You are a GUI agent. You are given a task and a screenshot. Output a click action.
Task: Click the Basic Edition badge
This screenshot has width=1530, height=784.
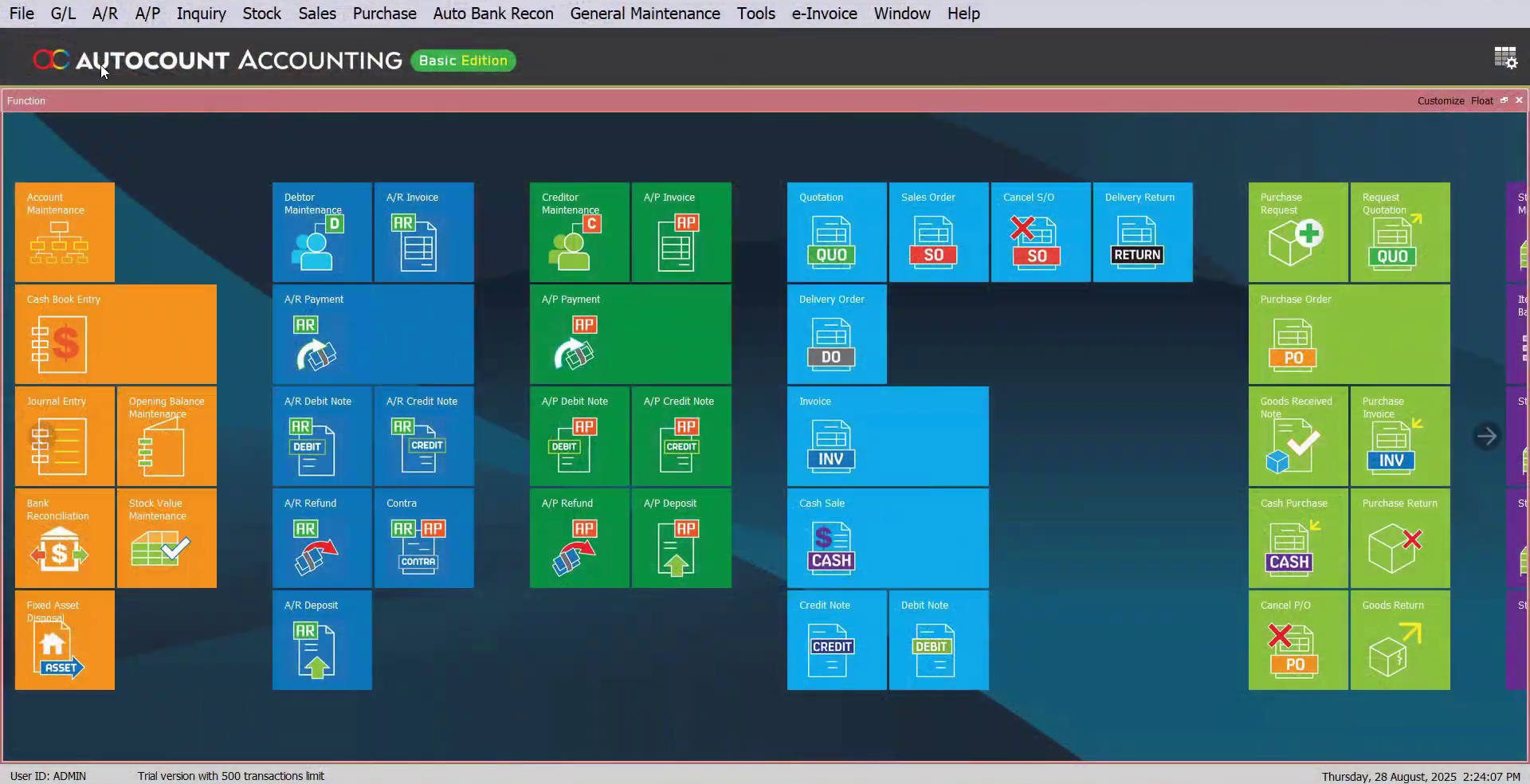click(x=463, y=61)
